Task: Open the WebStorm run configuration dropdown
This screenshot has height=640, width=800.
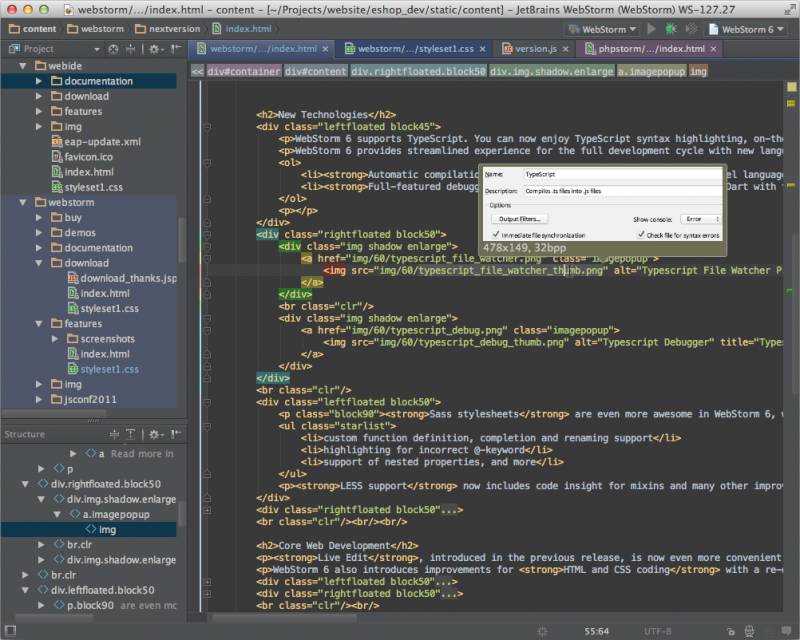Action: coord(600,30)
